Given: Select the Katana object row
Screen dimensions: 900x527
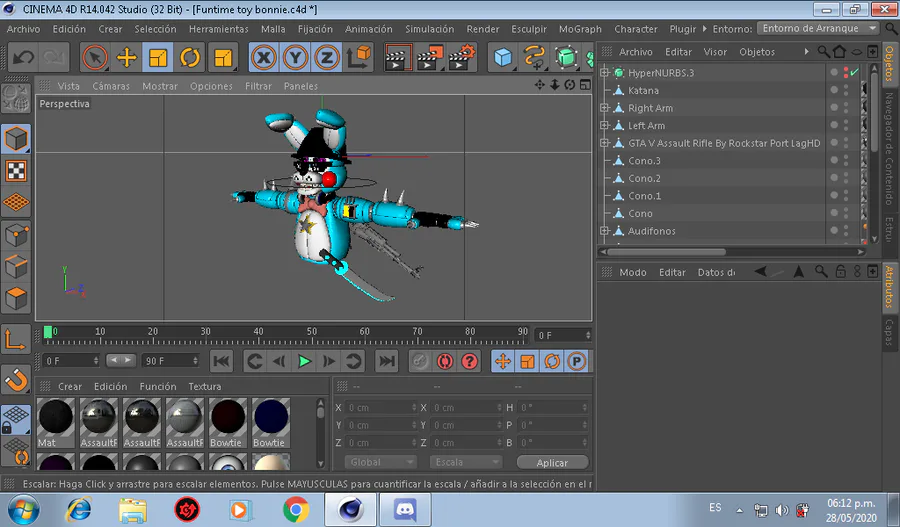Looking at the screenshot, I should (643, 90).
